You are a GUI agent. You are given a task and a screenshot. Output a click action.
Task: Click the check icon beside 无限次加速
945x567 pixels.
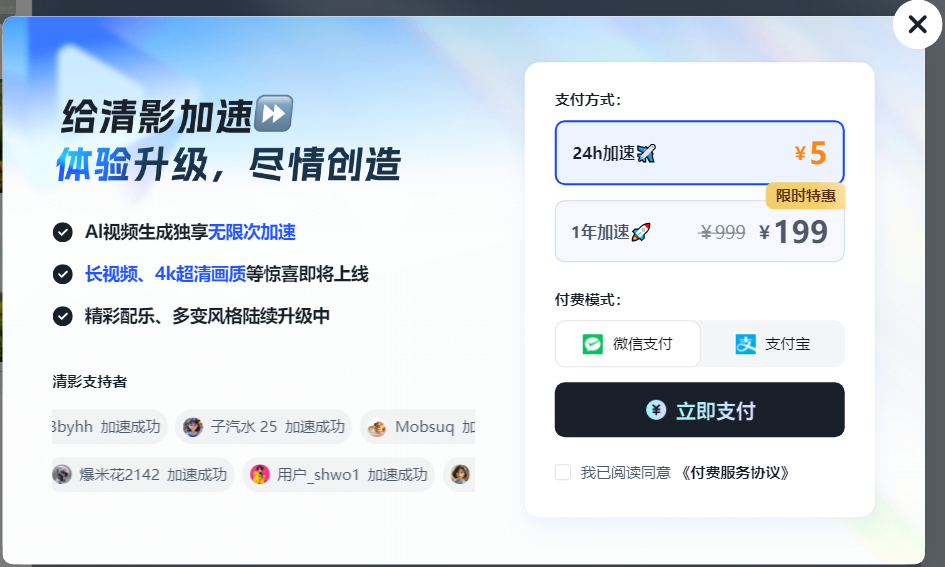63,232
